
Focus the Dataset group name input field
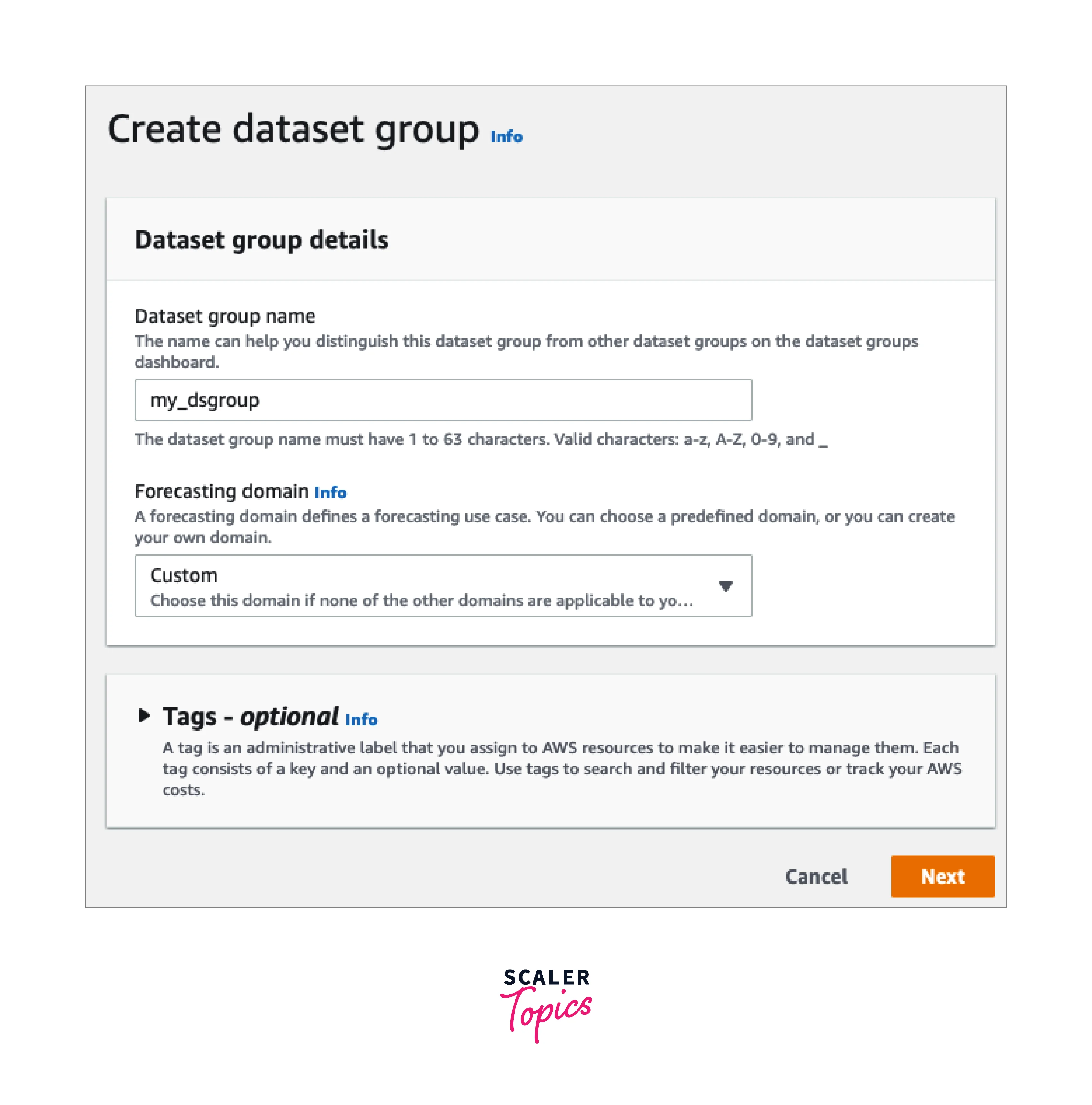(443, 400)
